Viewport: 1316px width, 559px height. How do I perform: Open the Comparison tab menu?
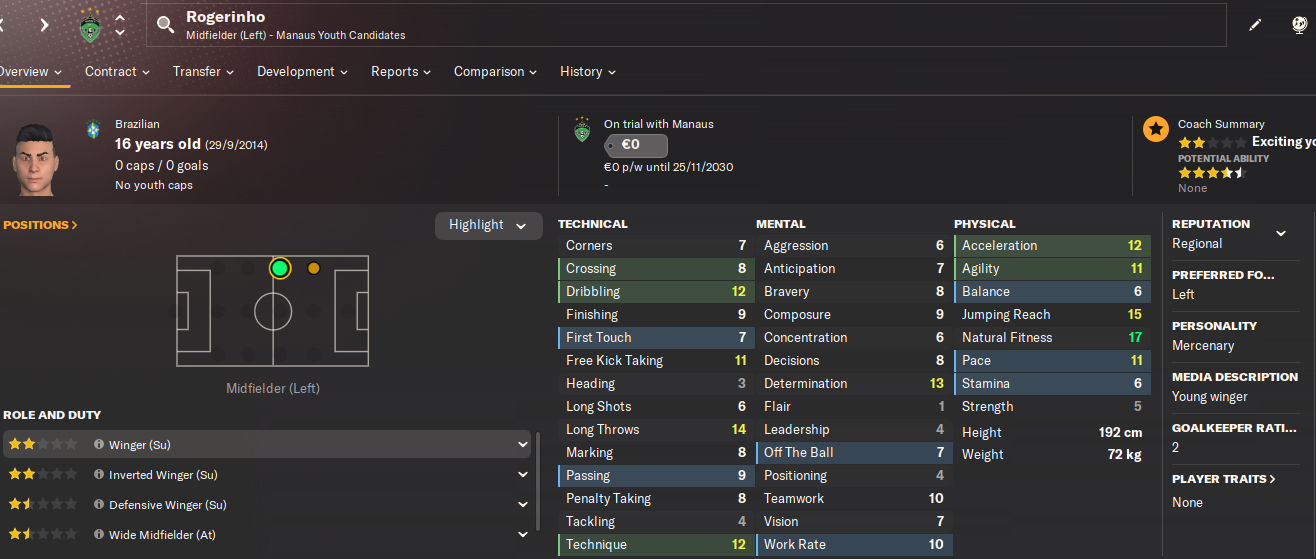pyautogui.click(x=495, y=72)
